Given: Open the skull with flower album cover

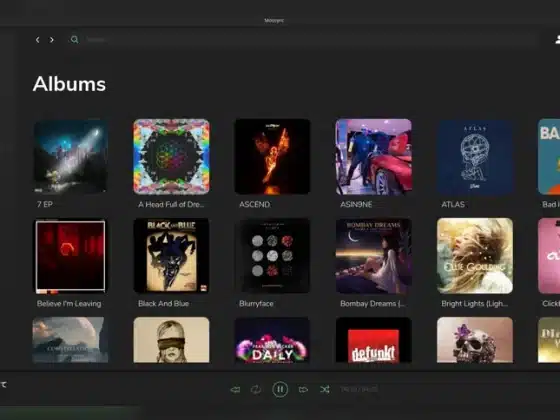Looking at the screenshot, I should pyautogui.click(x=475, y=340).
